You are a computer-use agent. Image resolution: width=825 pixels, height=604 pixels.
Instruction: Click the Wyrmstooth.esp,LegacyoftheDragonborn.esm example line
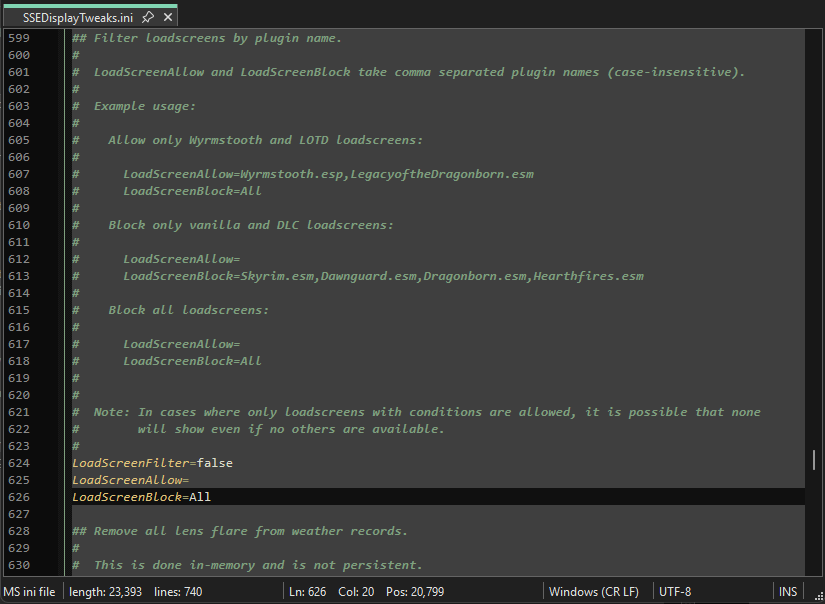pyautogui.click(x=329, y=174)
